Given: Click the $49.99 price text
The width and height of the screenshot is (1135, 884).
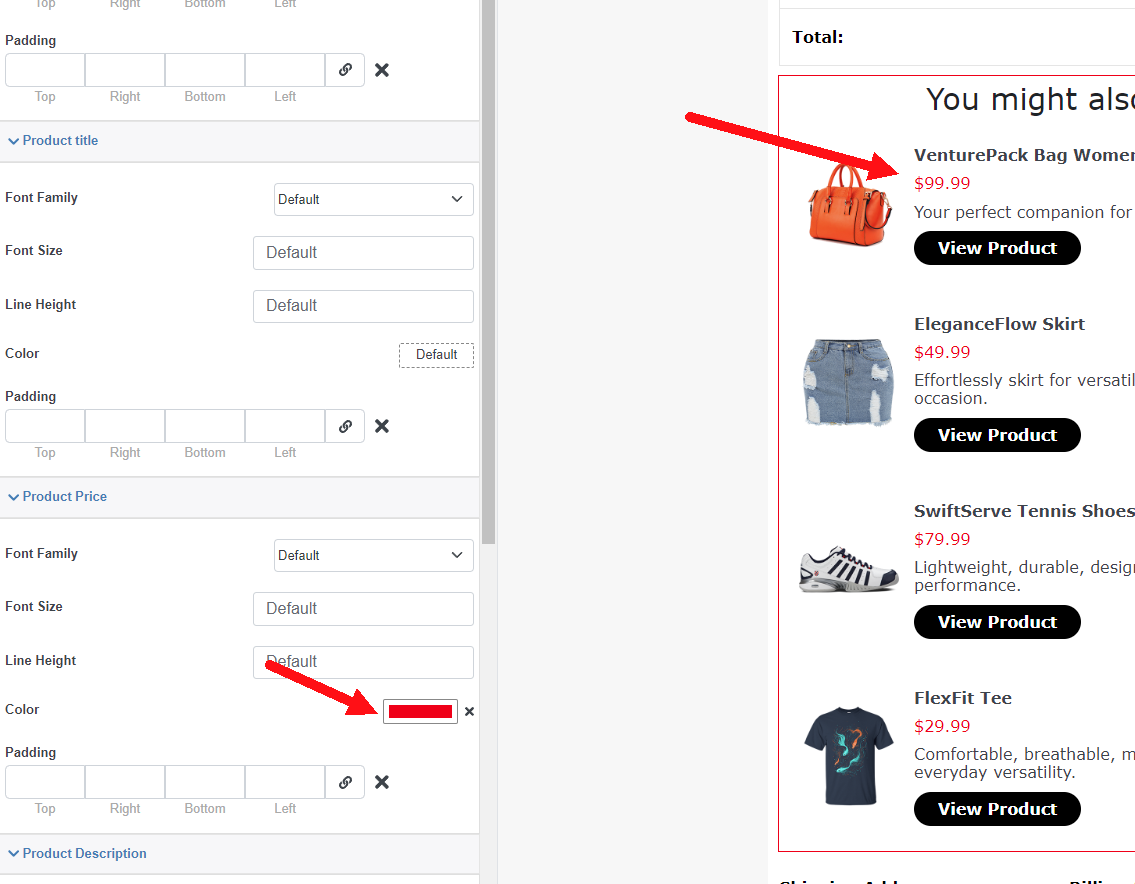Looking at the screenshot, I should point(942,353).
